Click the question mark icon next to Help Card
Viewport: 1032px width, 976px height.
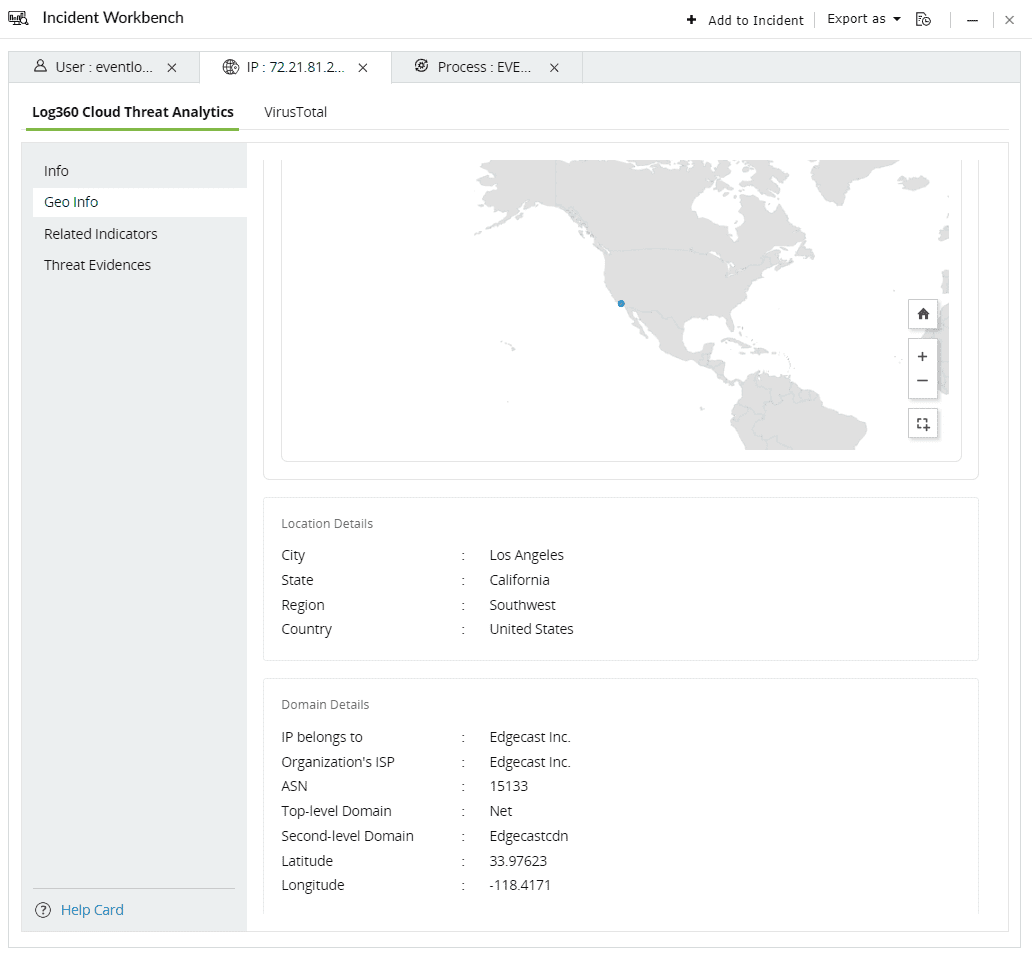point(43,910)
